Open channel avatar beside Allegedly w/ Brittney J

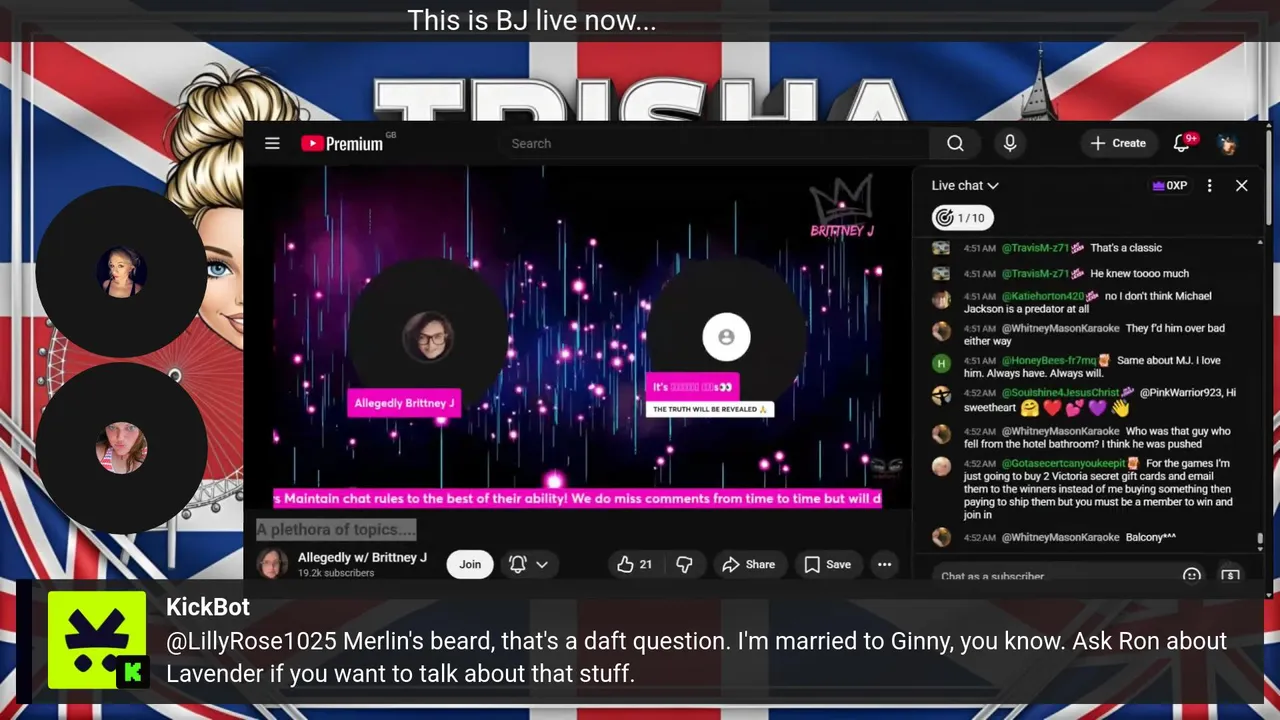271,564
